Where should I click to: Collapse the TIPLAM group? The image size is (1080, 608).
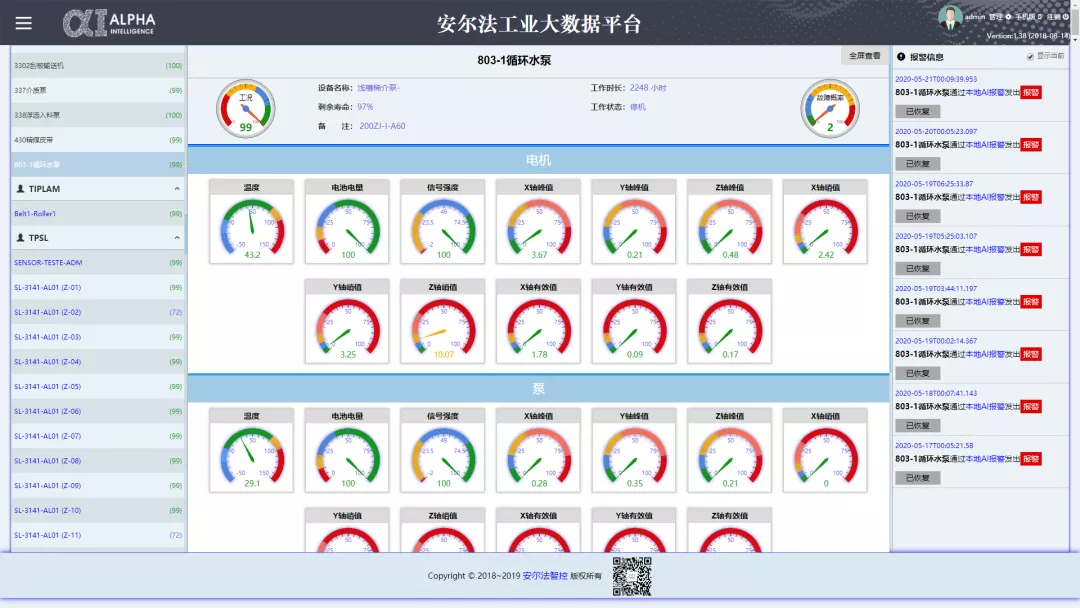click(177, 189)
